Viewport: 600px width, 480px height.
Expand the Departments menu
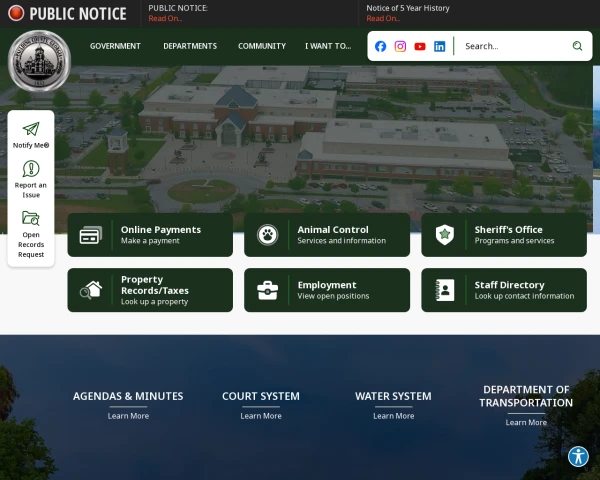(190, 46)
